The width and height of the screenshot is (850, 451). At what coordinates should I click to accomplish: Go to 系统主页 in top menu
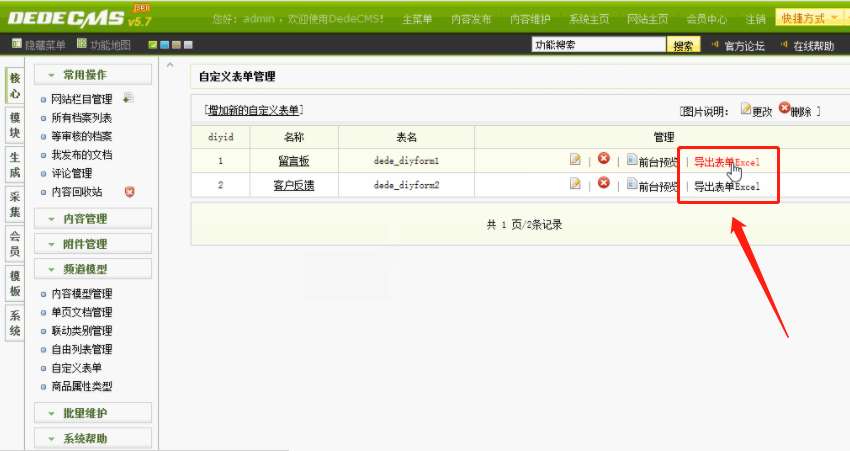(x=589, y=19)
